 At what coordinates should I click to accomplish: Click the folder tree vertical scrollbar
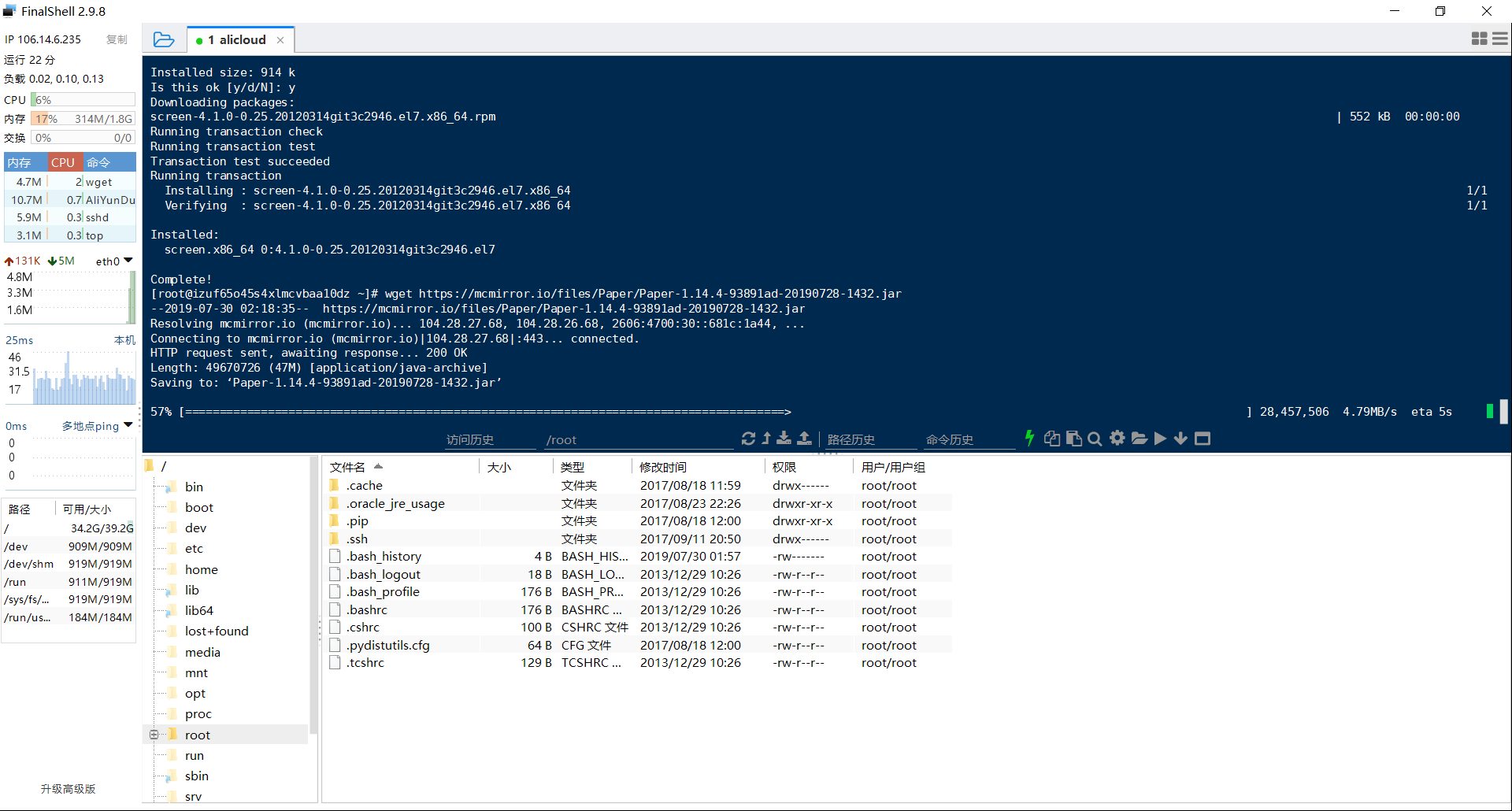(x=313, y=596)
